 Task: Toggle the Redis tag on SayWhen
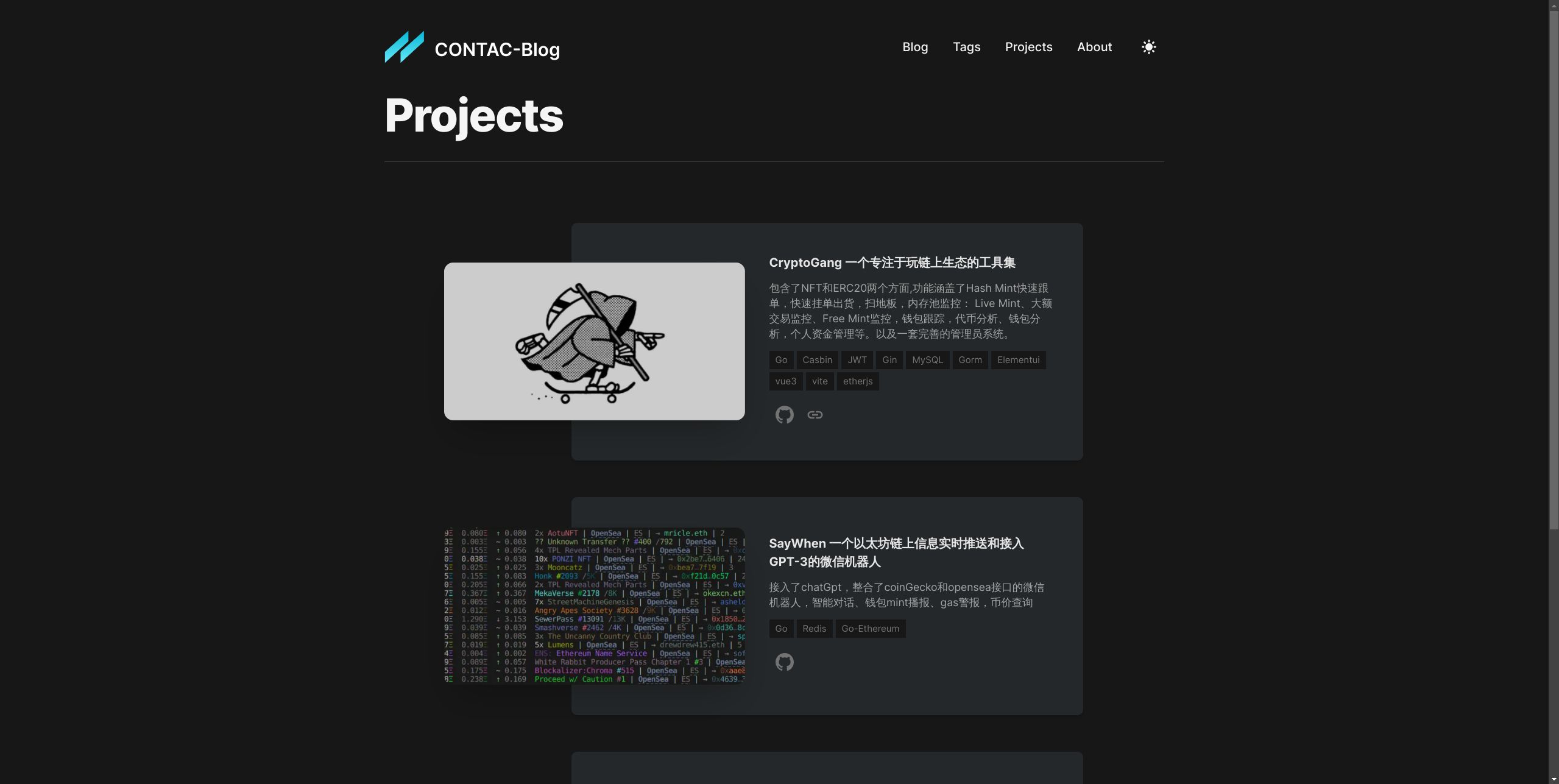[814, 628]
